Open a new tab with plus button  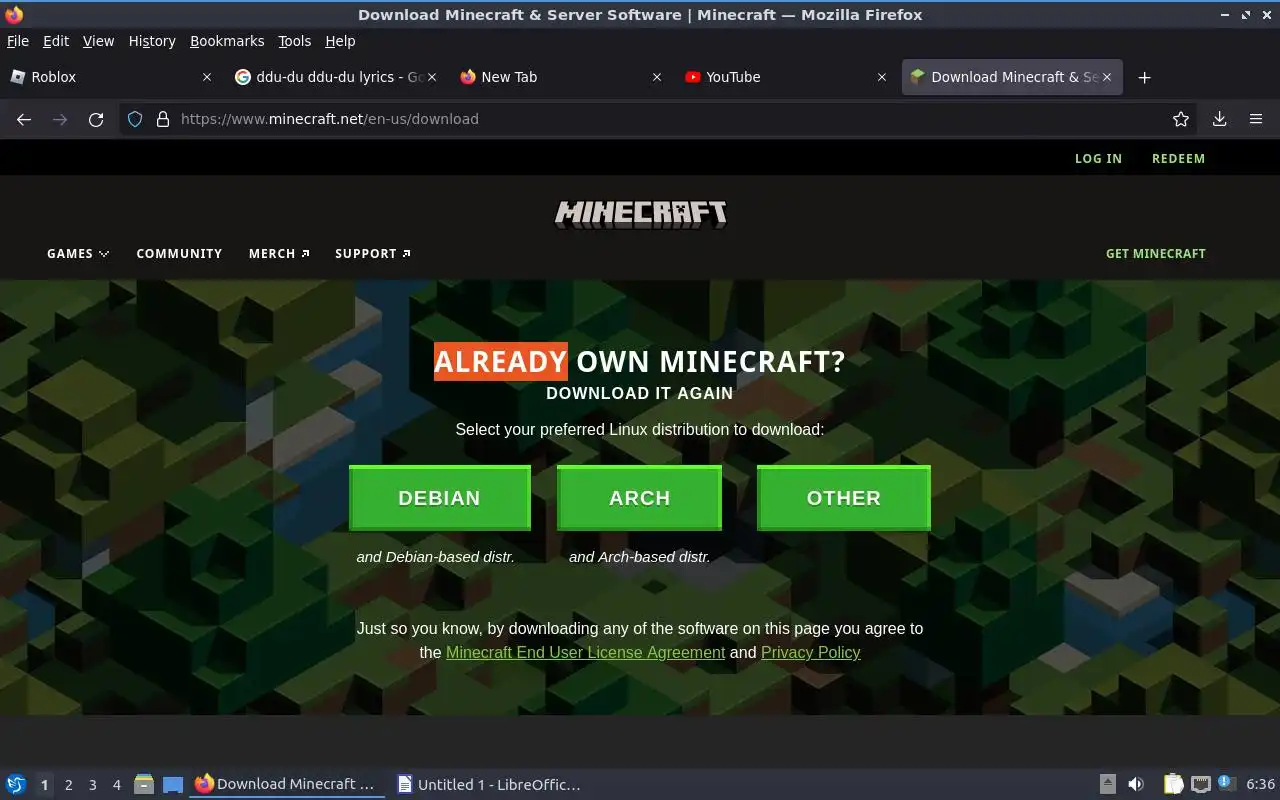(1145, 77)
